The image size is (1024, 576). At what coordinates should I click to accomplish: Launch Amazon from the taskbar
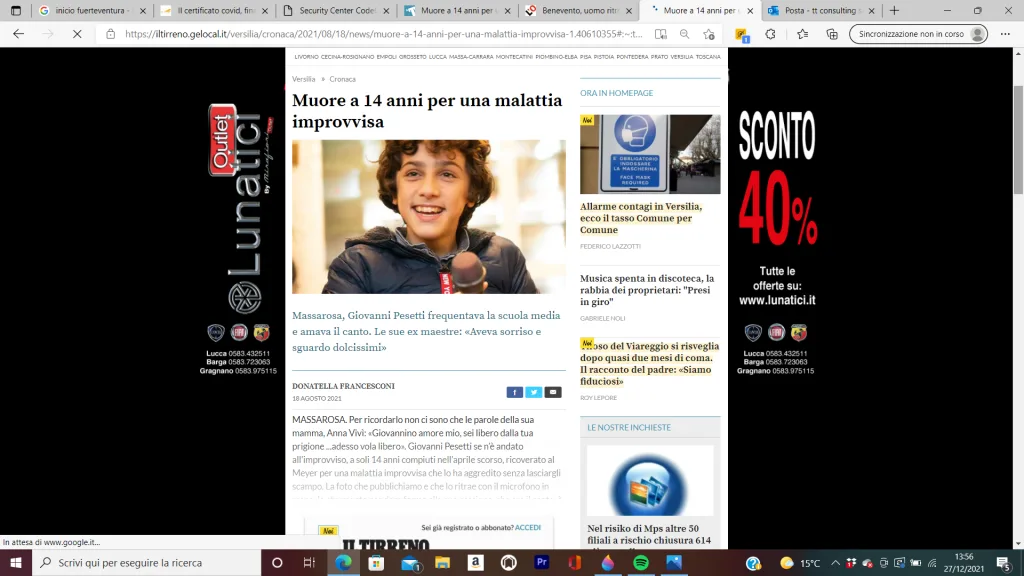coord(475,562)
